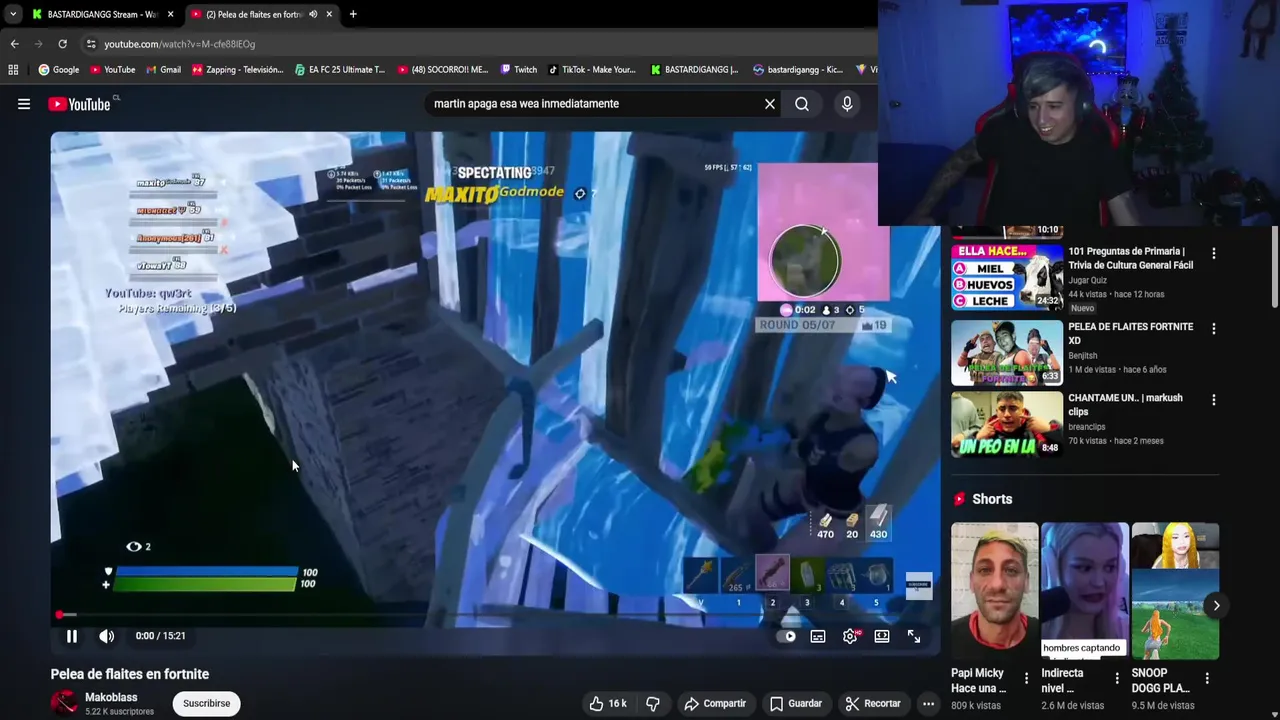
Task: Open the YouTube bookmark
Action: click(x=112, y=70)
